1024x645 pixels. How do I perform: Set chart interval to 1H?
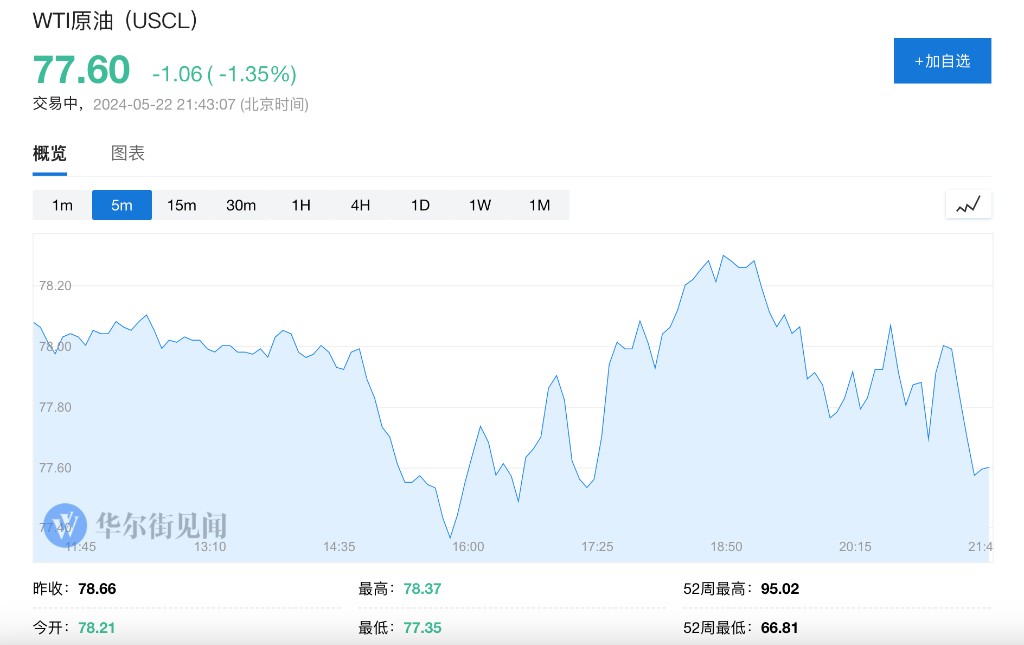click(301, 205)
